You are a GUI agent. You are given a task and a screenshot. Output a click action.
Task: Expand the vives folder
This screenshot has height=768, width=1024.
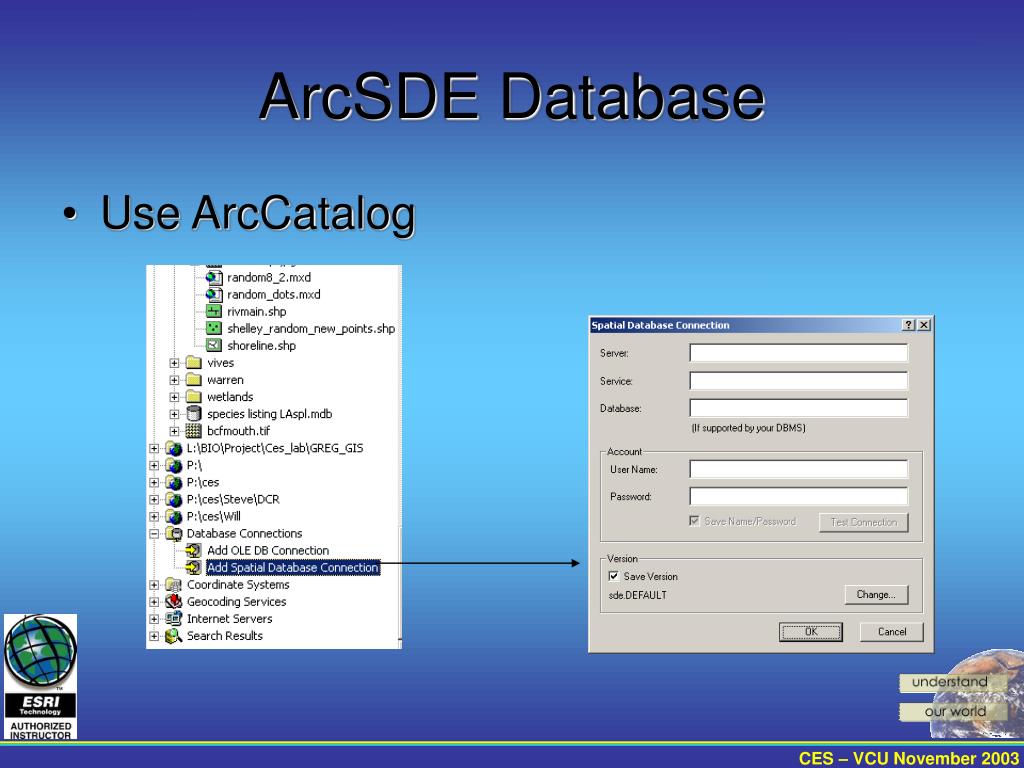pyautogui.click(x=174, y=362)
